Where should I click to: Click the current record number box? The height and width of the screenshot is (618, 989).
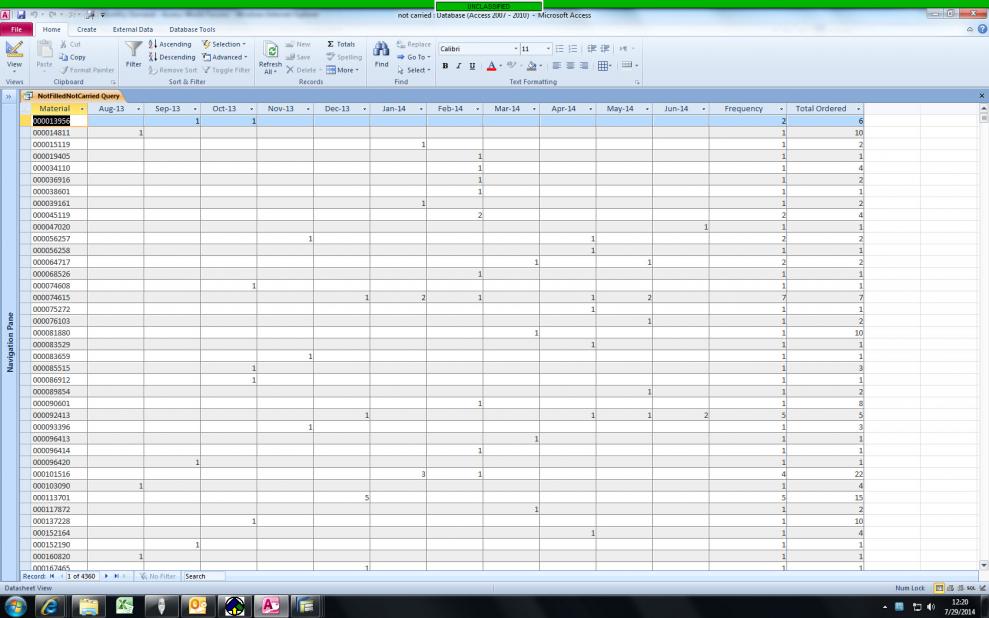(81, 576)
